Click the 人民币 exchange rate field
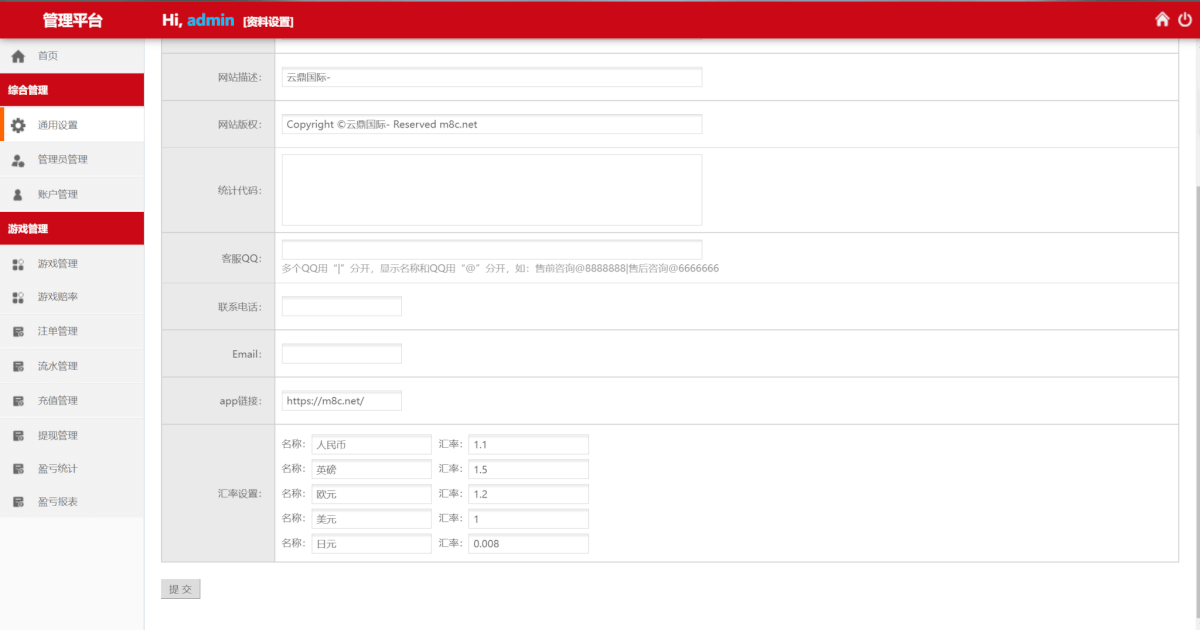This screenshot has height=630, width=1200. [528, 444]
